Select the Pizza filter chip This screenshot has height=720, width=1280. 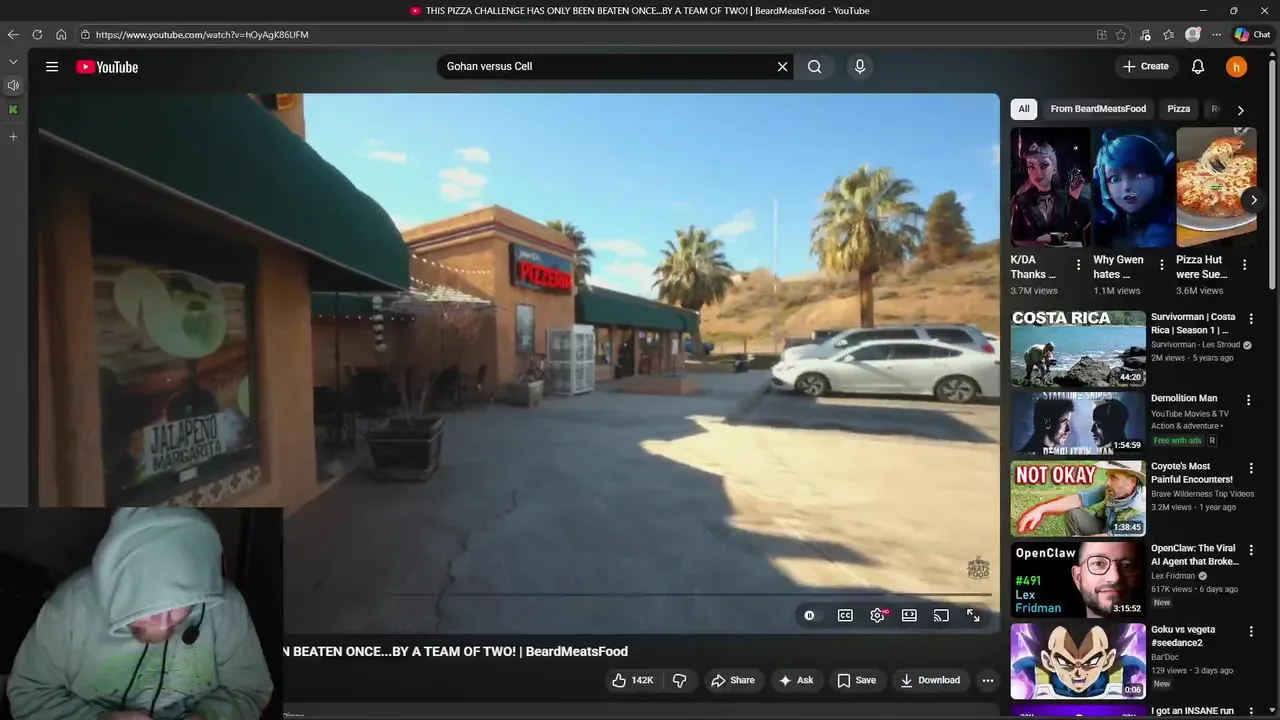click(x=1179, y=109)
